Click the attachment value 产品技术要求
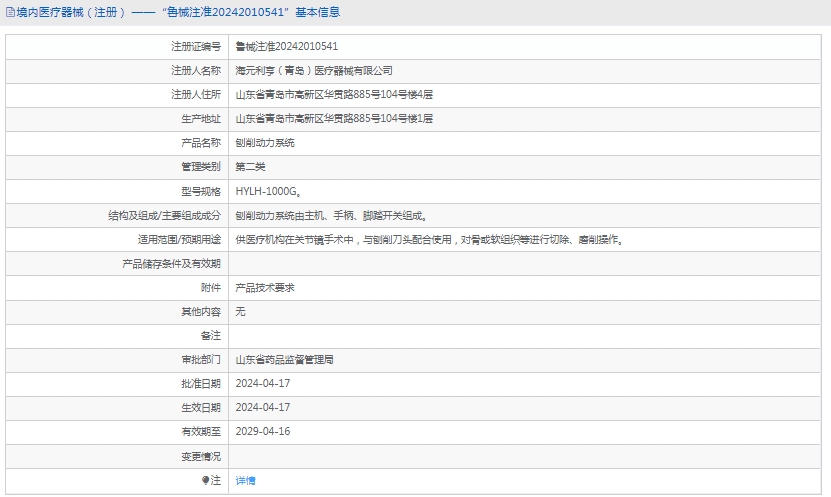Viewport: 831px width, 497px height. tap(265, 288)
